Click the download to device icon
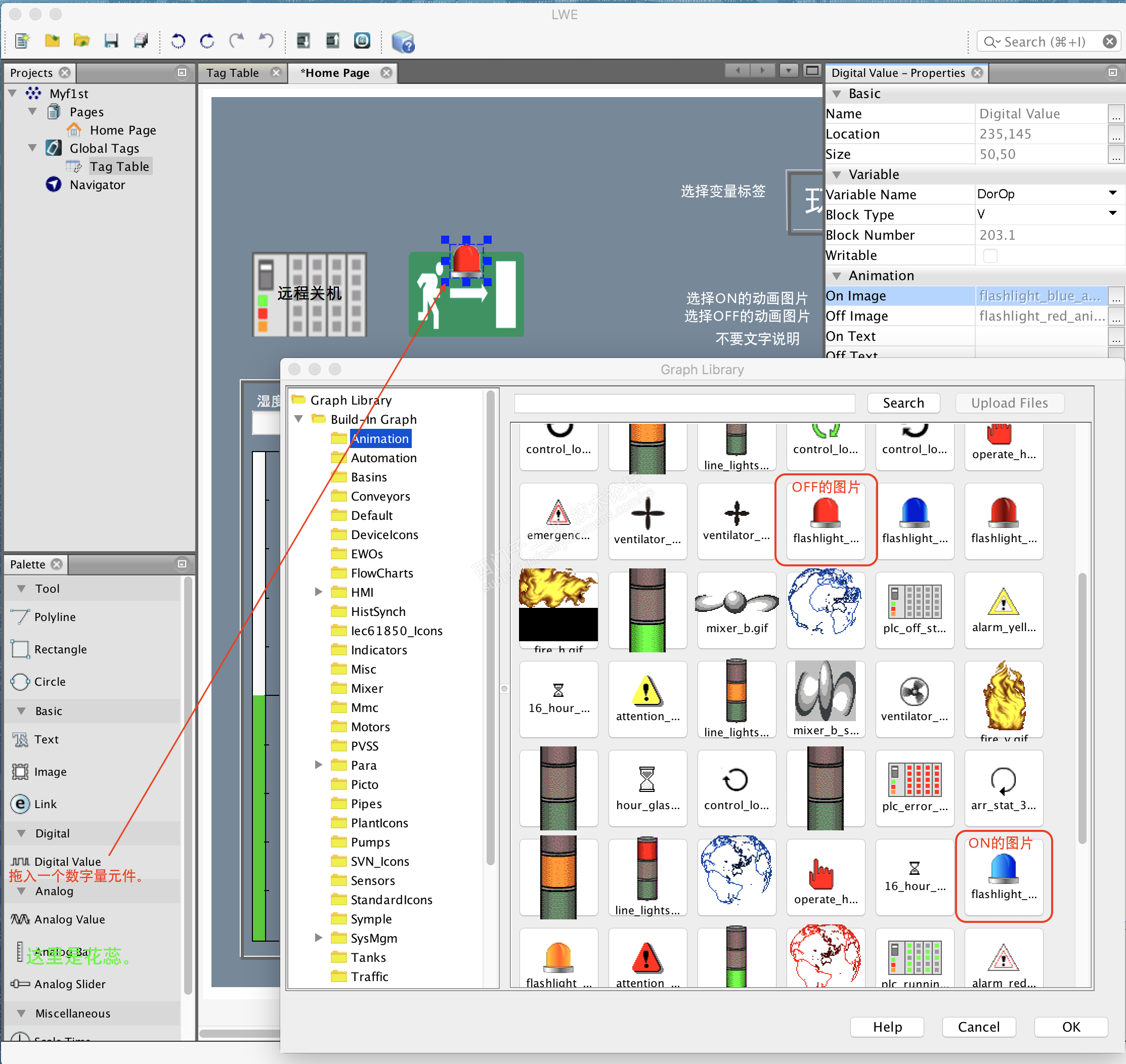 304,41
